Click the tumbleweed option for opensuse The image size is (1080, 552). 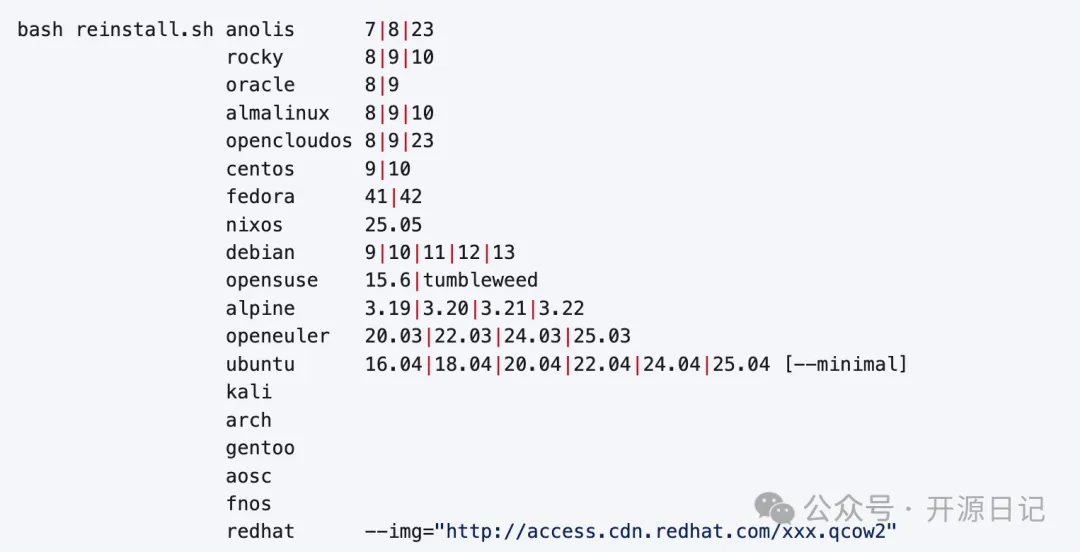480,280
